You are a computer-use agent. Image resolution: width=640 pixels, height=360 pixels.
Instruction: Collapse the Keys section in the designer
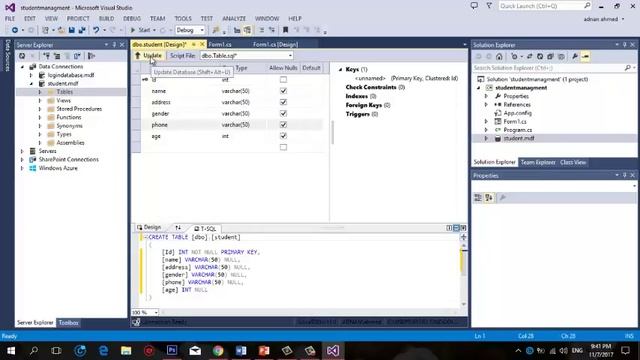coord(340,69)
